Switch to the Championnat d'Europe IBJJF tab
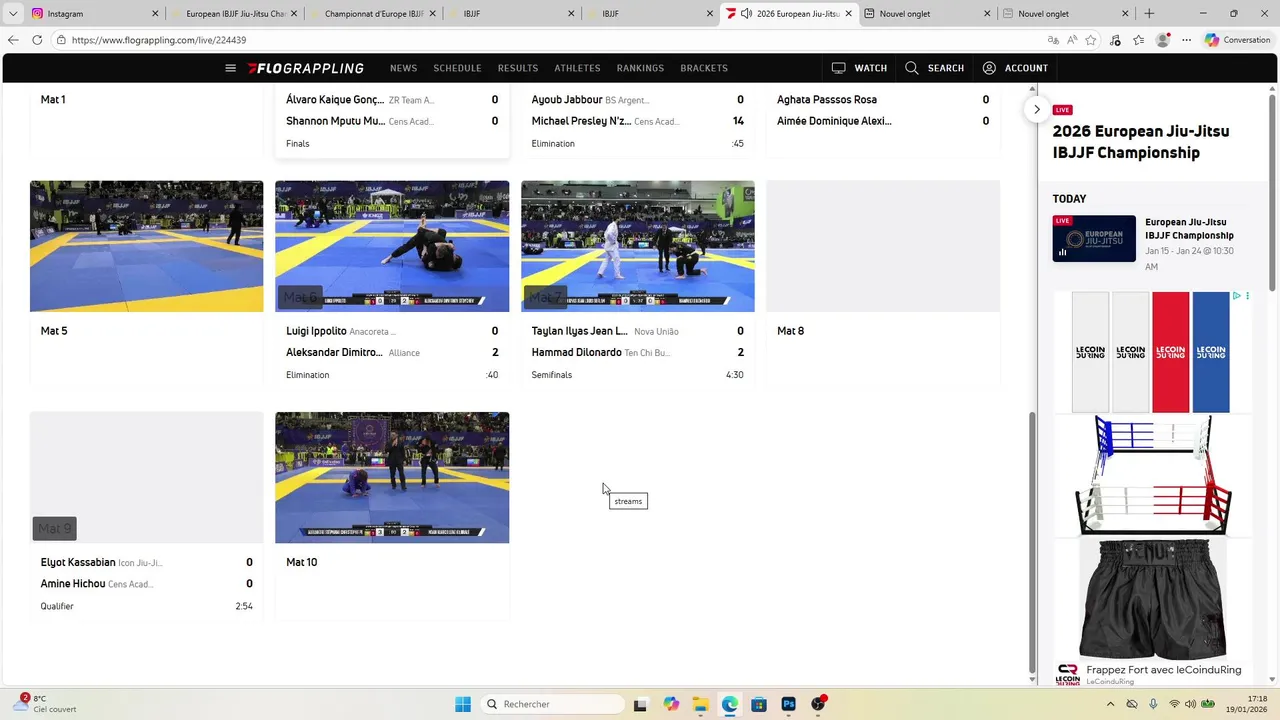The height and width of the screenshot is (720, 1280). coord(374,14)
